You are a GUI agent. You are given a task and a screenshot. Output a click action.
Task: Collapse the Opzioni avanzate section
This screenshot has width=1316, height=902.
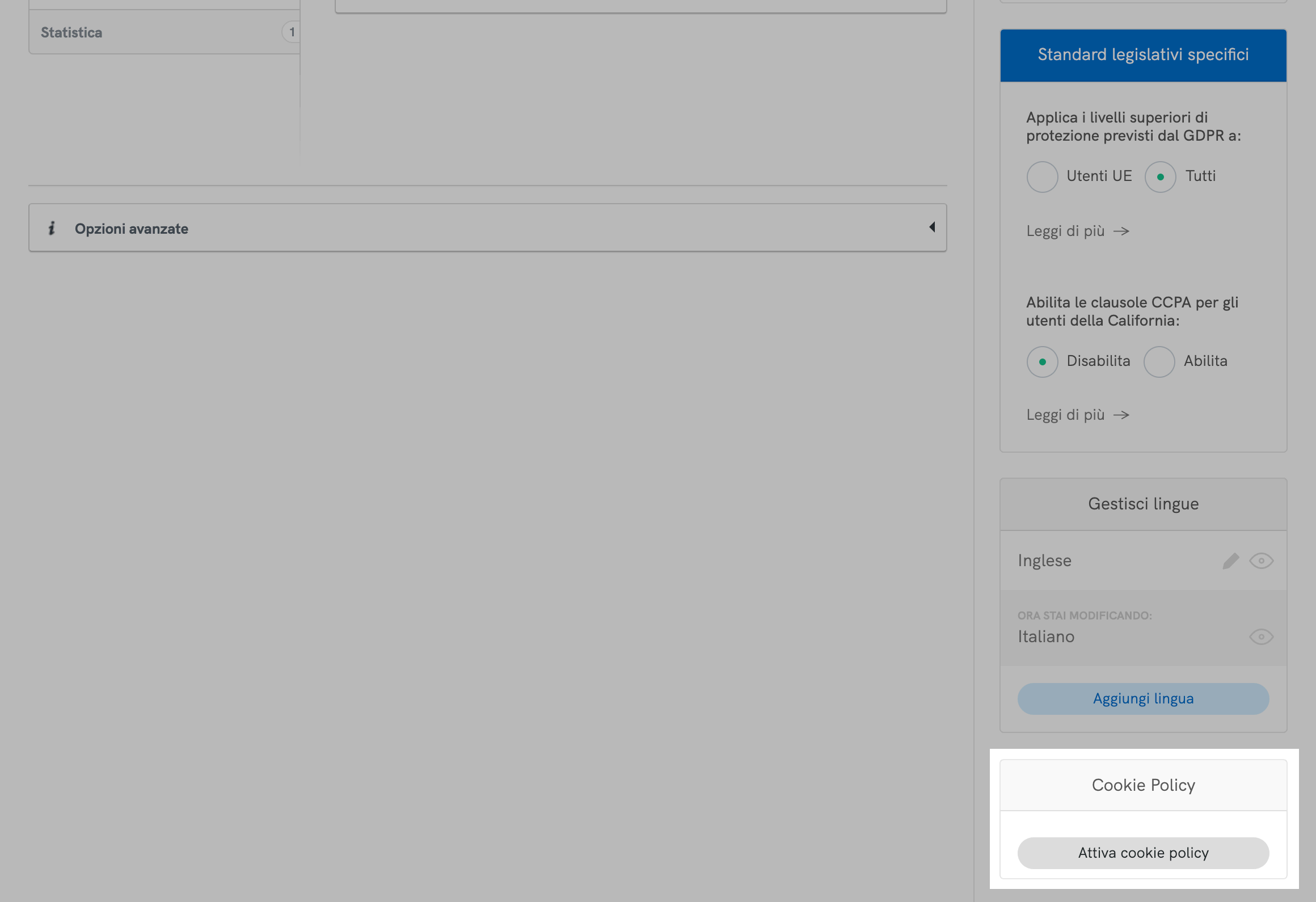click(933, 227)
